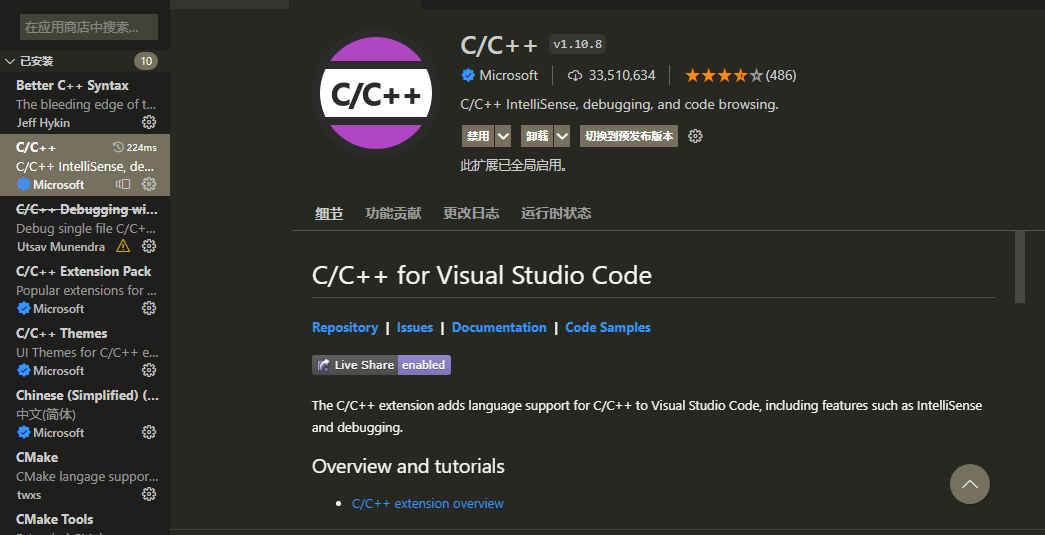This screenshot has width=1045, height=535.
Task: Open the C/C++ extension overview link
Action: click(428, 503)
